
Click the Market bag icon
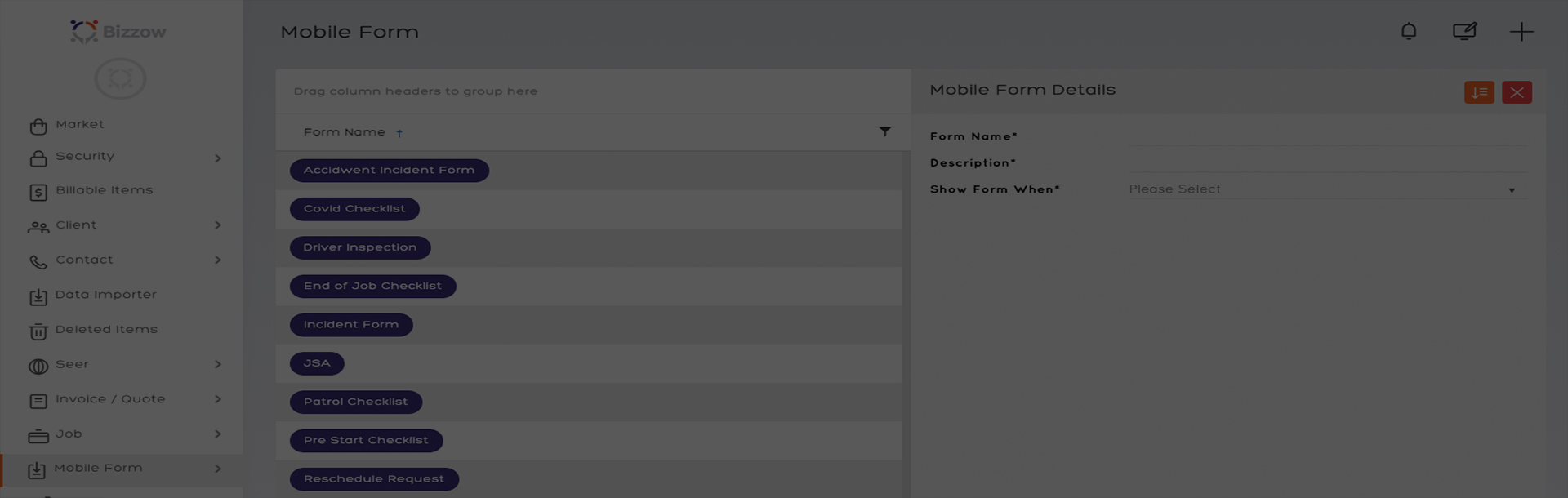(x=38, y=127)
